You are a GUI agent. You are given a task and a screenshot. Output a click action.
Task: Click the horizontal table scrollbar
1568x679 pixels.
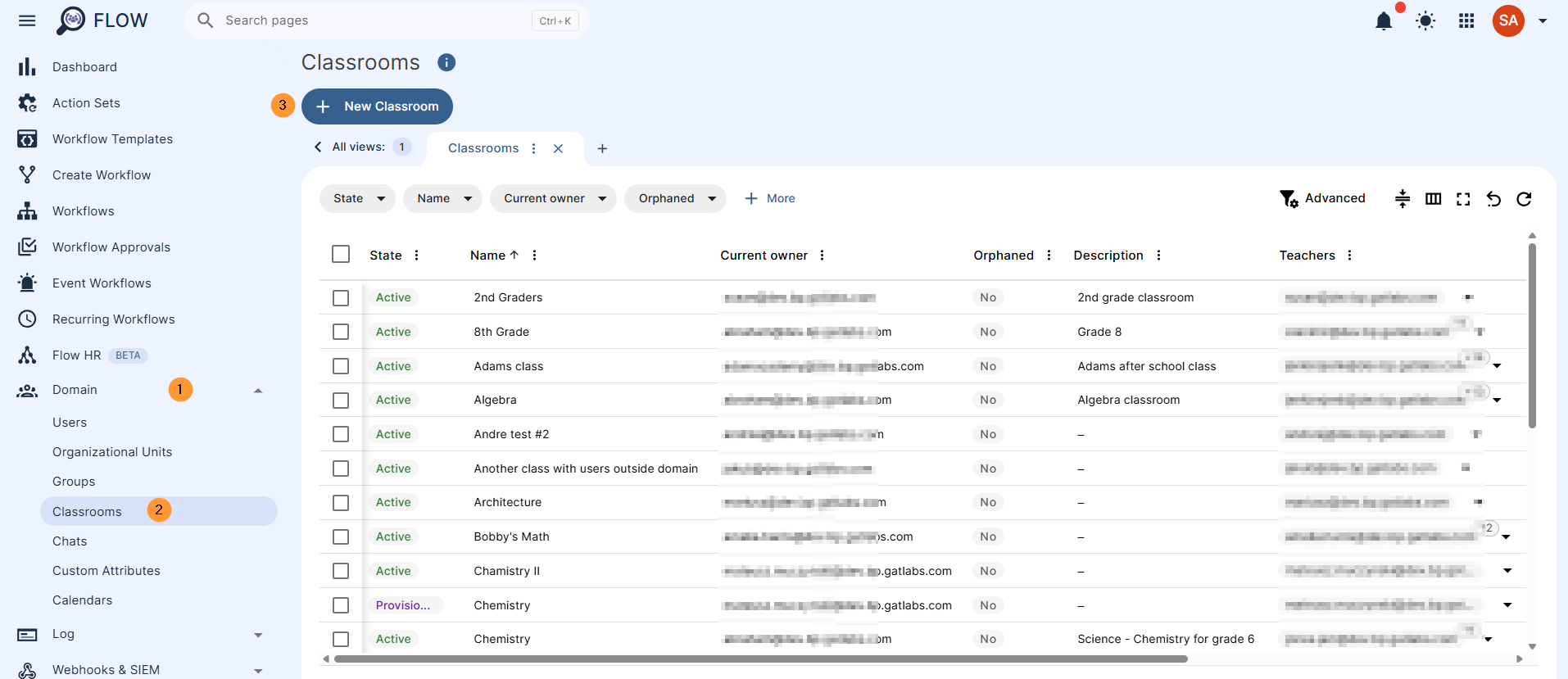click(760, 659)
